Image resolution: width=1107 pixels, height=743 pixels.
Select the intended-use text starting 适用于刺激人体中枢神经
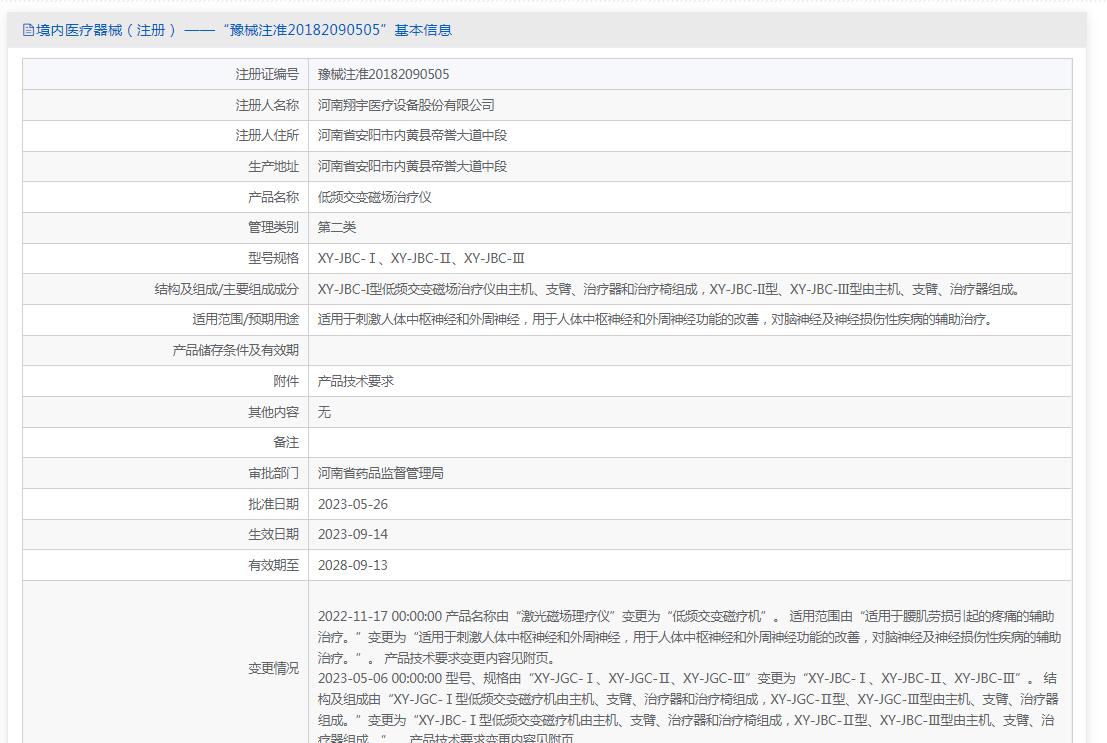[x=656, y=320]
